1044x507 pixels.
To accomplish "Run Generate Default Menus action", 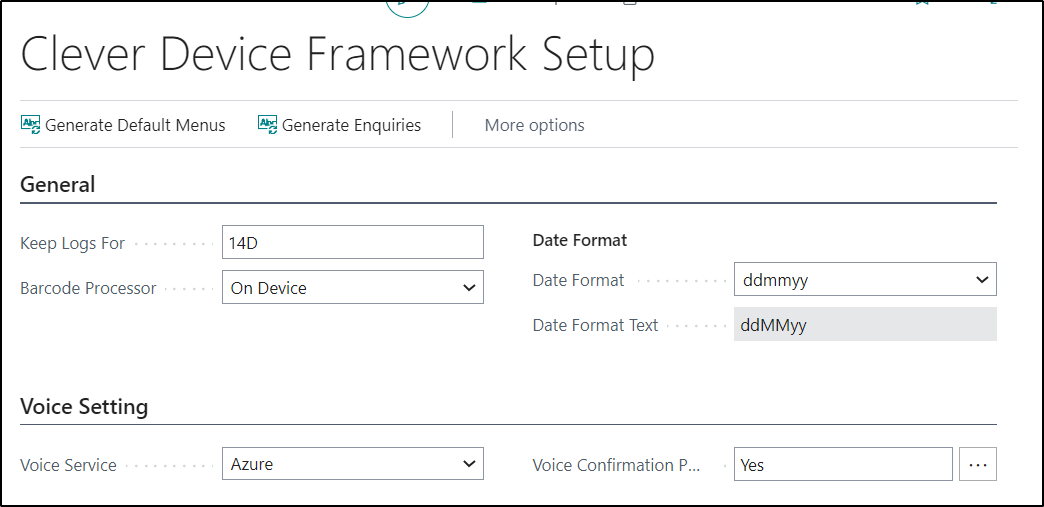I will click(124, 125).
